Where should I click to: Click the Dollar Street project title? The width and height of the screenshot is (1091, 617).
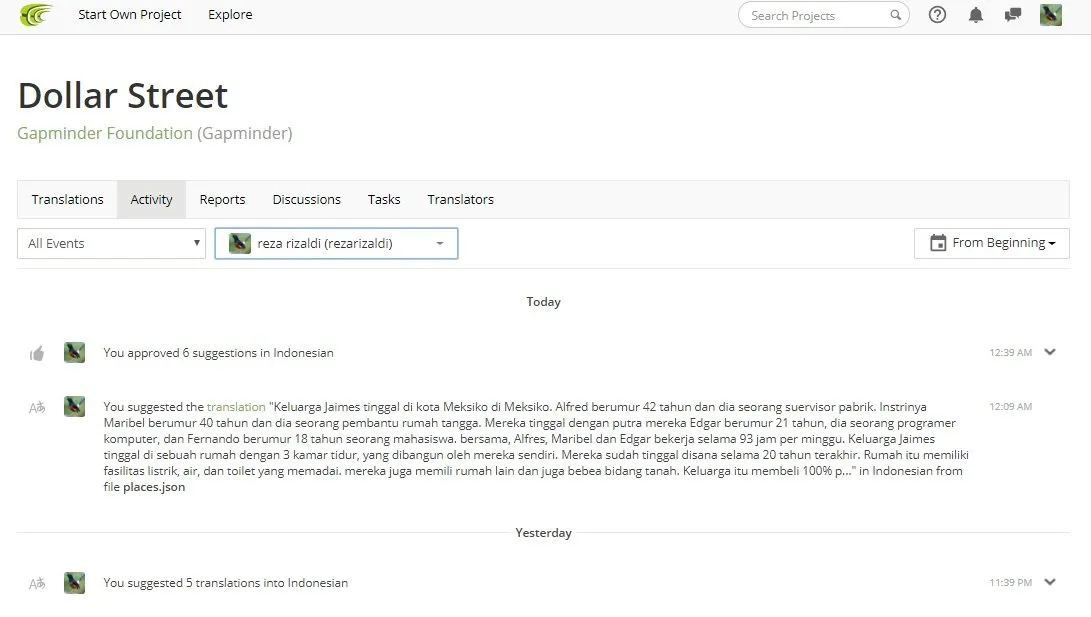click(122, 95)
